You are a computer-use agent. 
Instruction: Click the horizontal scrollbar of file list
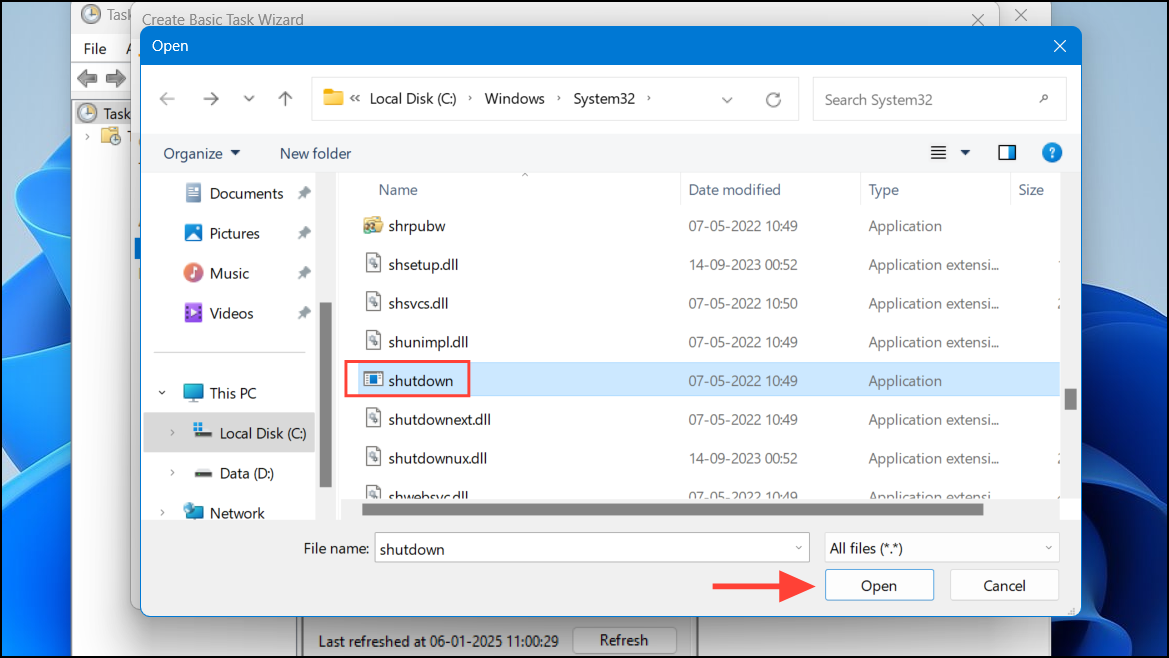(672, 510)
